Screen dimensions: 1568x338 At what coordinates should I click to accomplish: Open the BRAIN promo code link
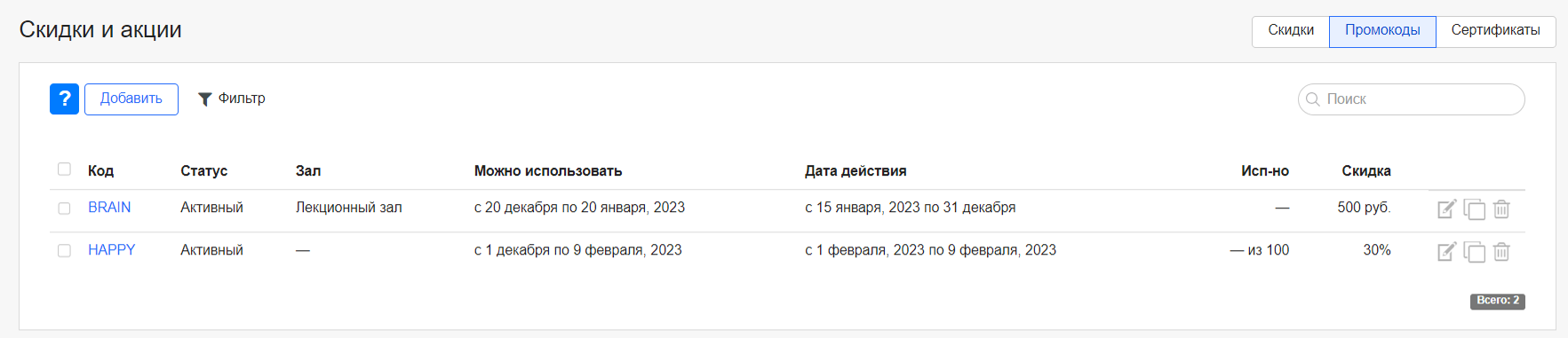(109, 208)
